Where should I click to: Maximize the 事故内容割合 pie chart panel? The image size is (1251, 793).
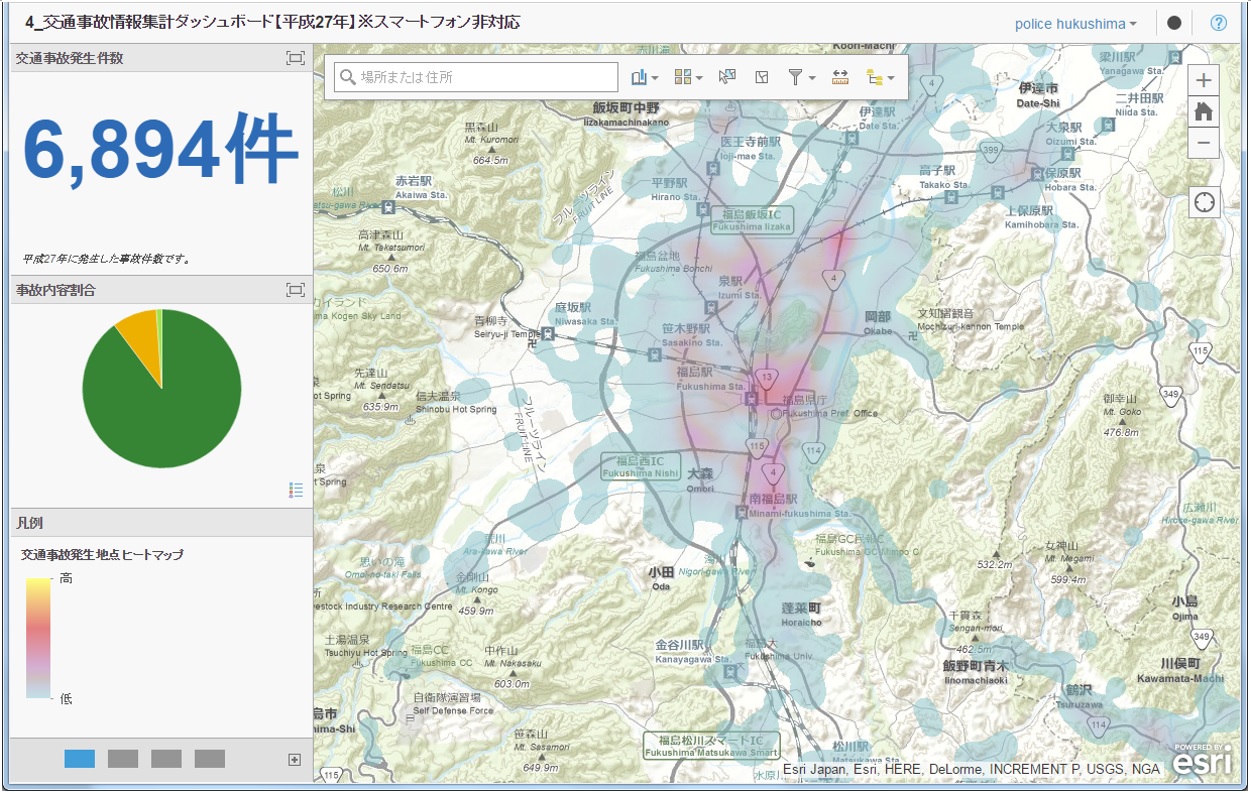click(294, 290)
